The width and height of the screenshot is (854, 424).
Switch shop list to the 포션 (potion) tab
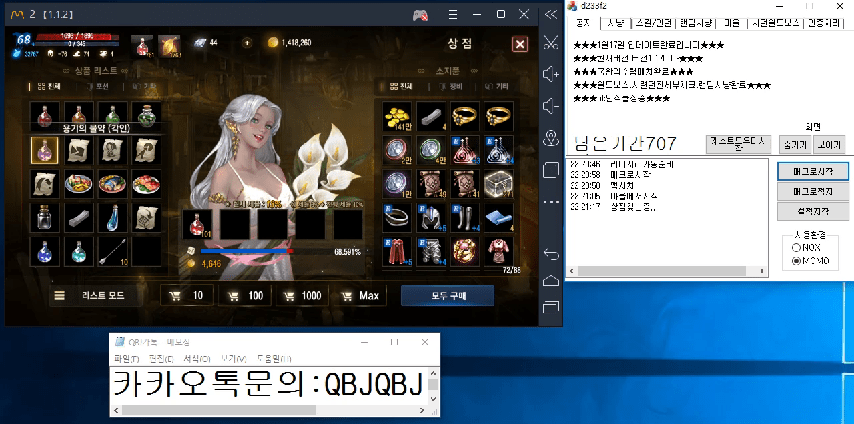tap(98, 87)
